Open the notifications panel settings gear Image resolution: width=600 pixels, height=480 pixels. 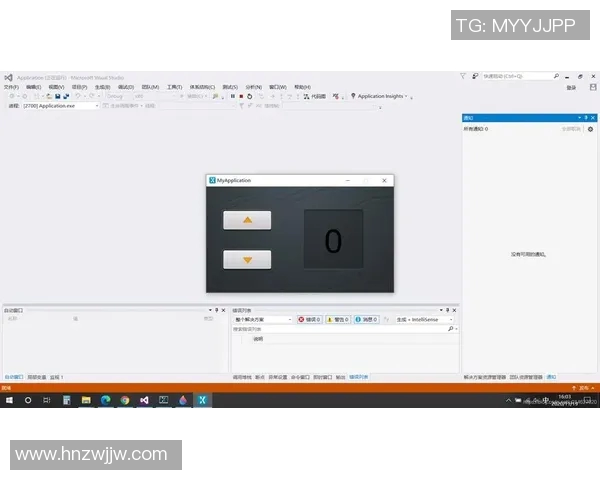(590, 129)
